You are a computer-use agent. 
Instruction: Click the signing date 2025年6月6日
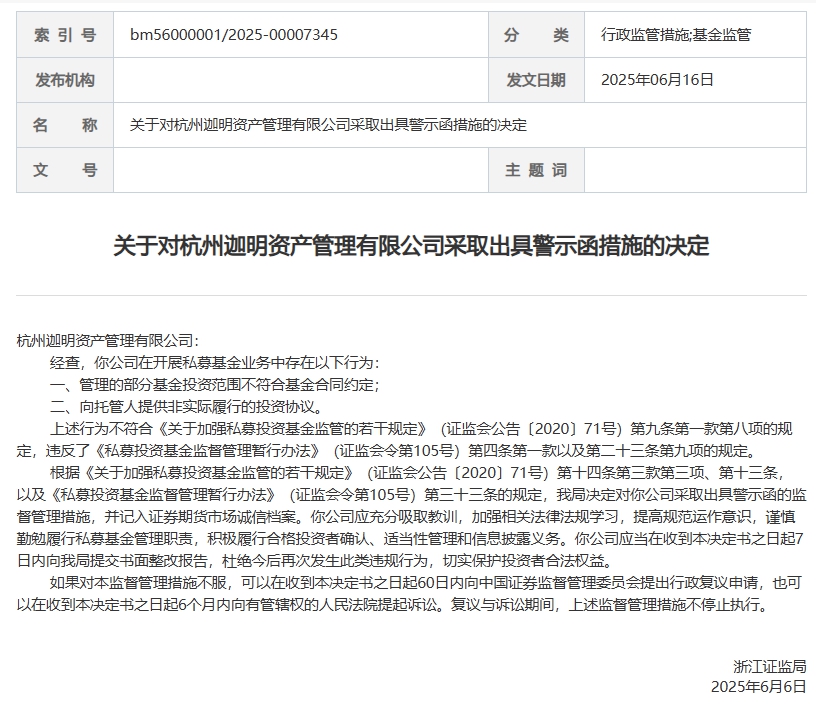[x=759, y=687]
